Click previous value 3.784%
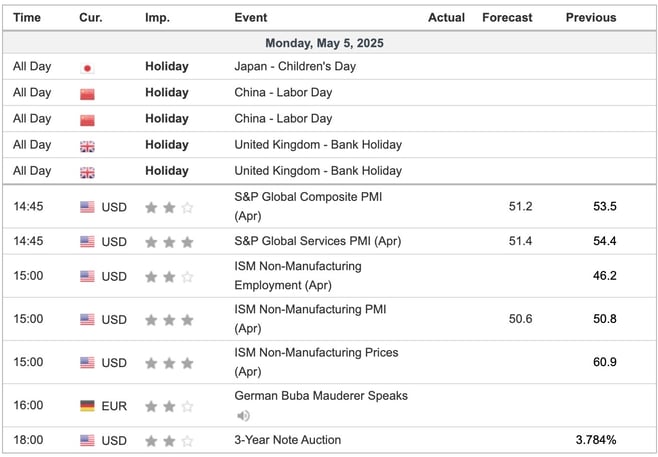The width and height of the screenshot is (658, 457). coord(596,440)
